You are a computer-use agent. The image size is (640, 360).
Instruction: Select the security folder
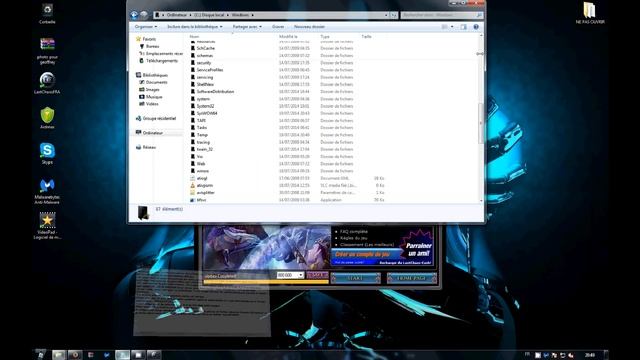tap(204, 63)
